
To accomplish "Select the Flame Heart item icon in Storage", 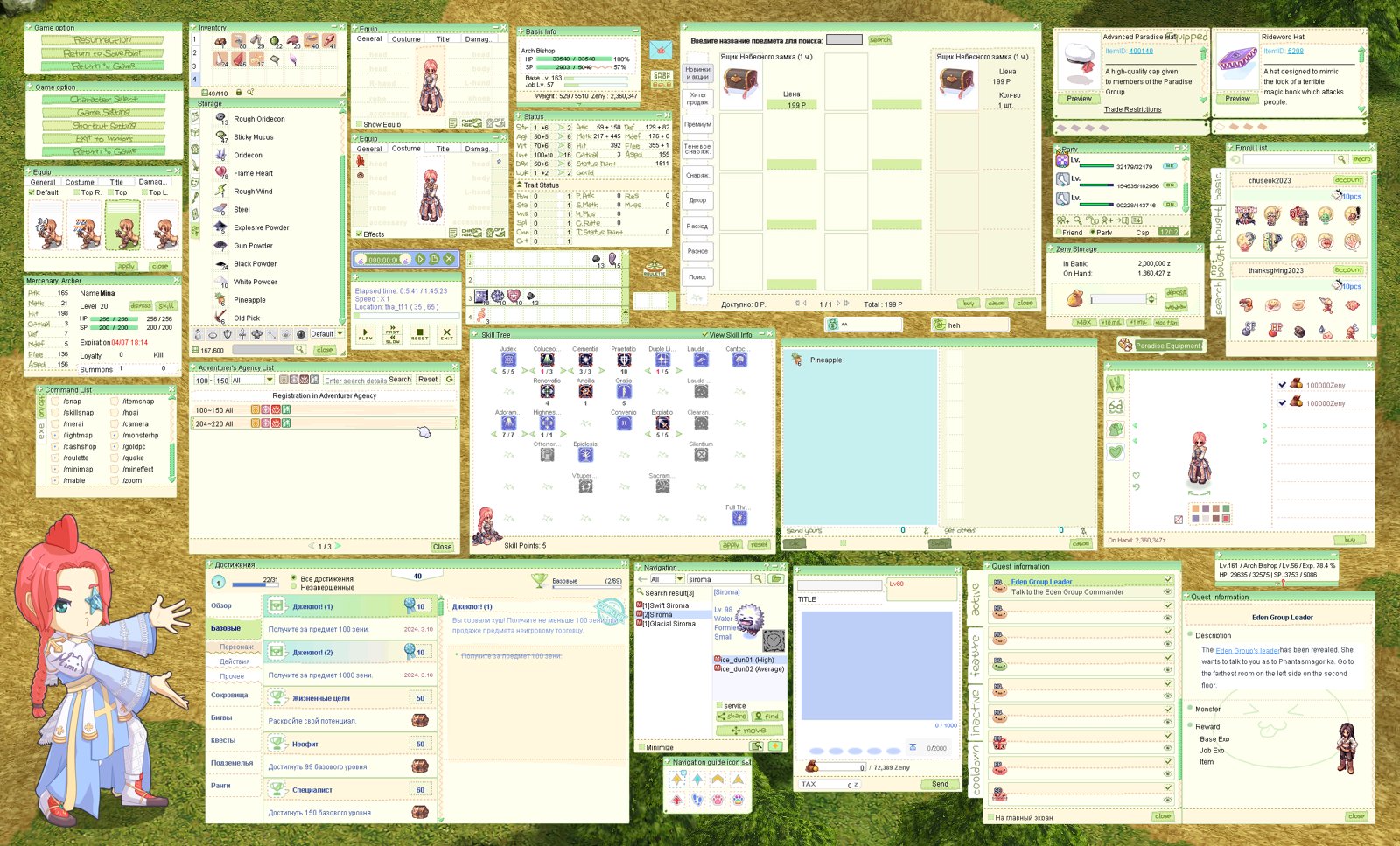I will click(x=221, y=173).
